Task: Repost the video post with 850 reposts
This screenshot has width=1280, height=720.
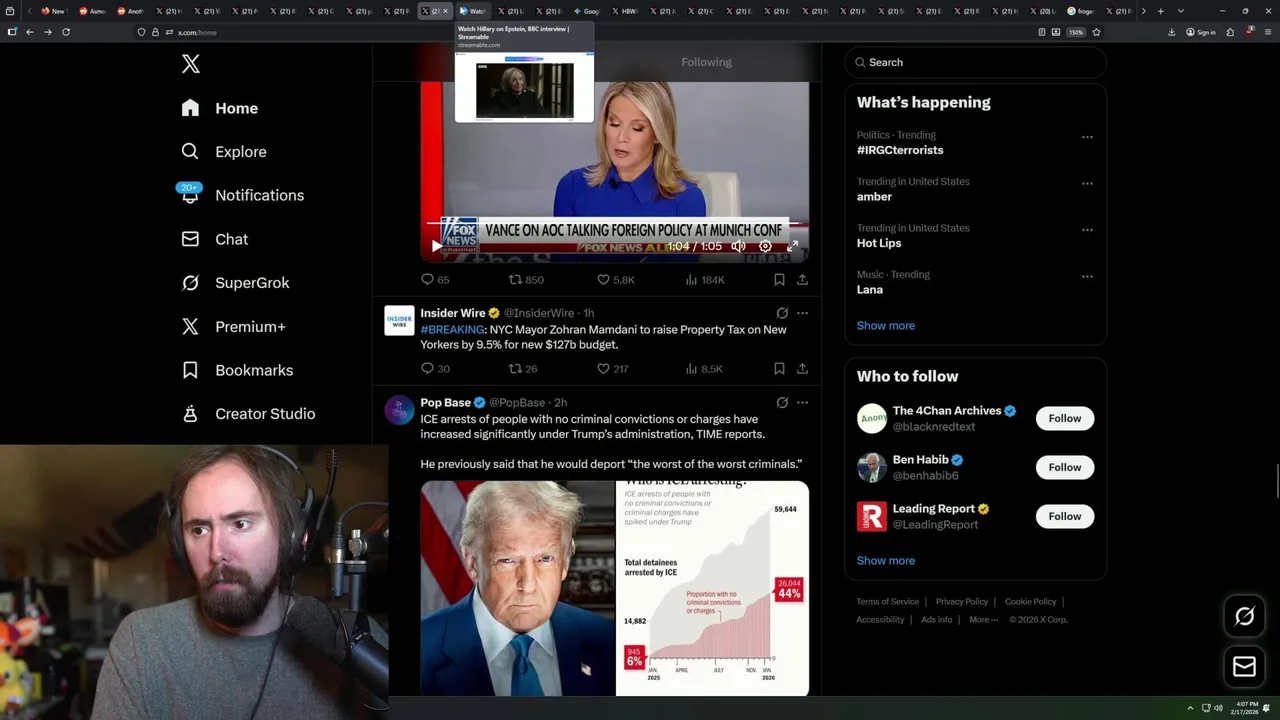Action: 526,280
